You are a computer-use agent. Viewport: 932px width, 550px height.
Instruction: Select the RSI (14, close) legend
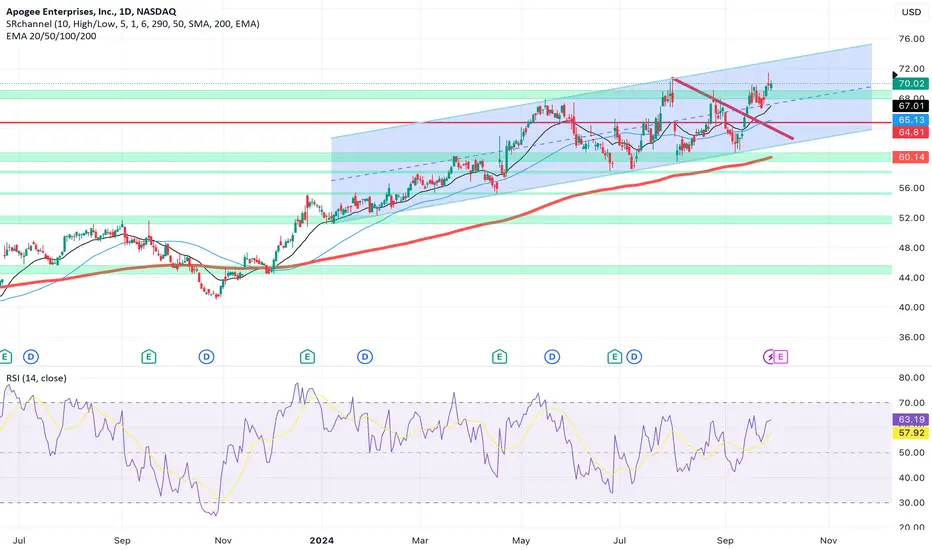click(x=36, y=378)
